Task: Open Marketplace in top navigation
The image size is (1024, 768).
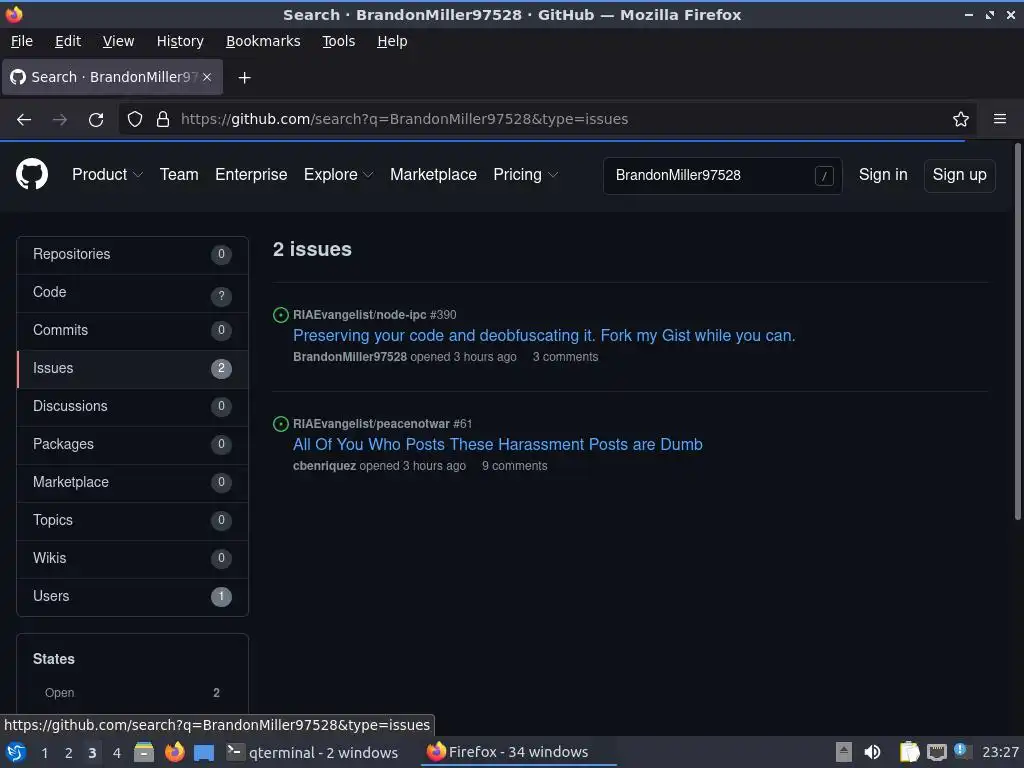Action: (433, 174)
